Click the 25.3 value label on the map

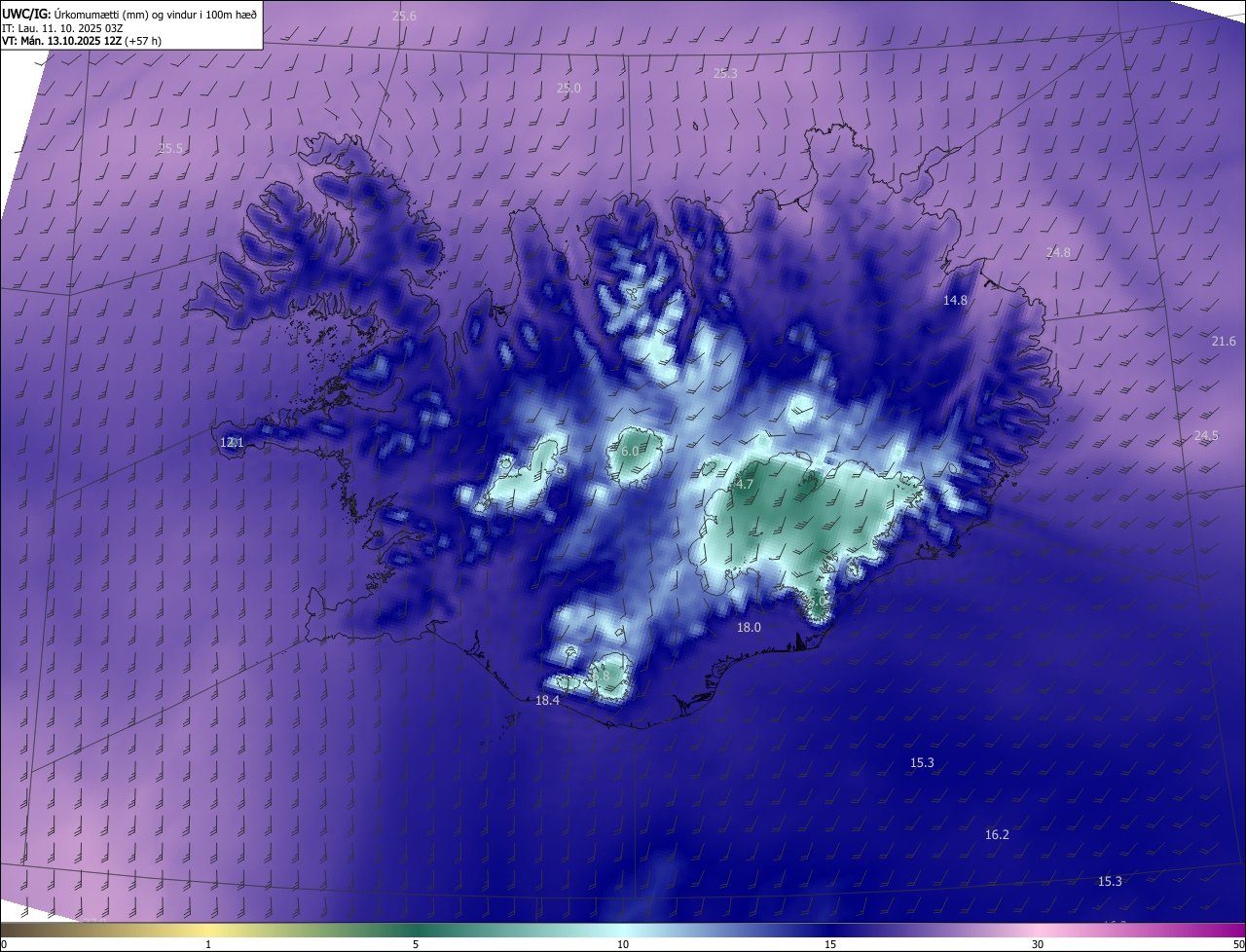pyautogui.click(x=725, y=73)
